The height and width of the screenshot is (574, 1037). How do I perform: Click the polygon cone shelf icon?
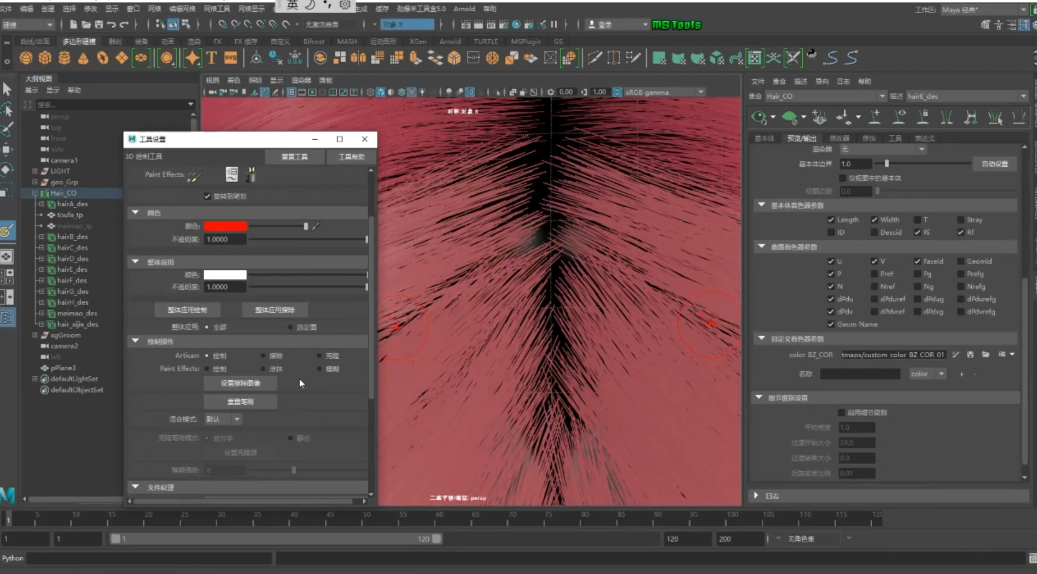tap(83, 58)
